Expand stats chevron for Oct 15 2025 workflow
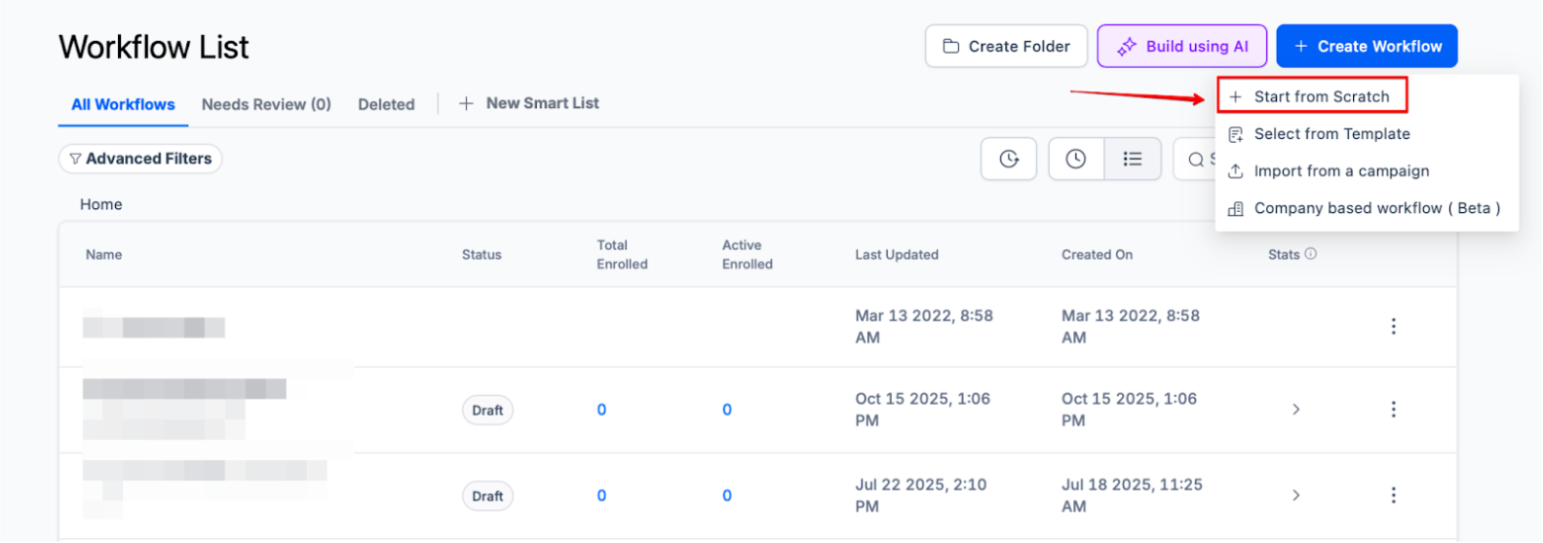 click(x=1296, y=409)
